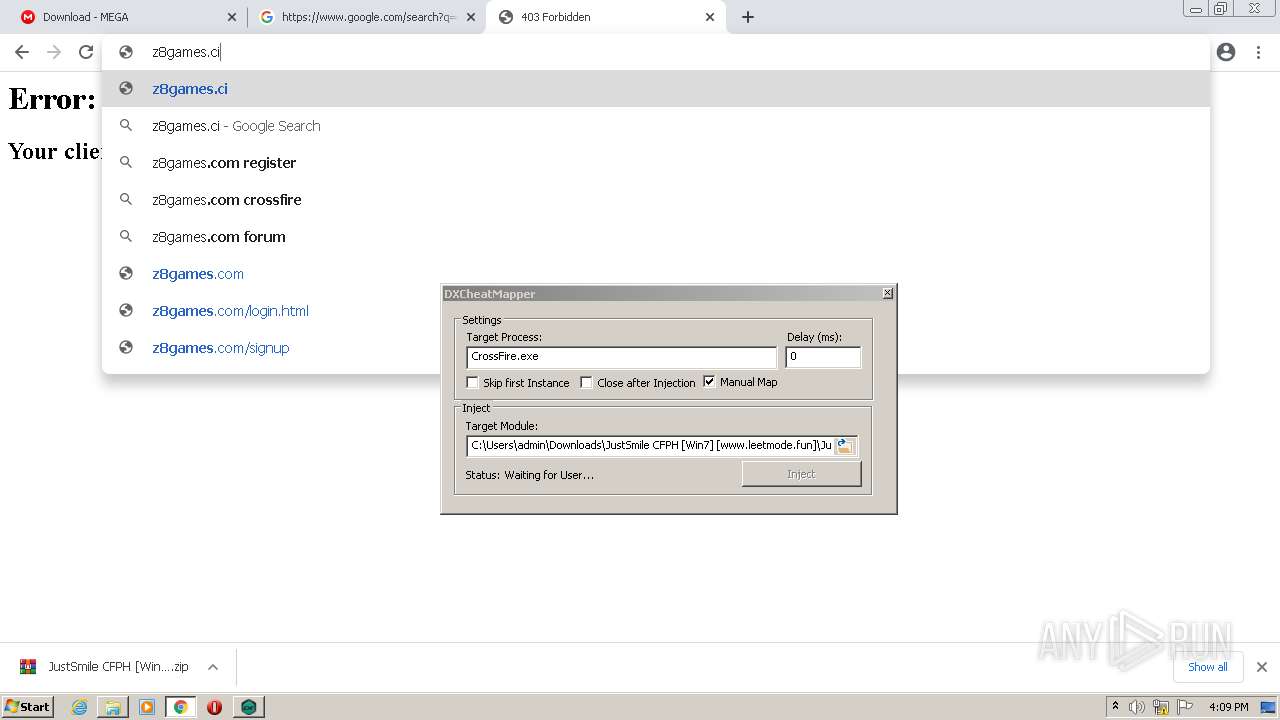Choose the z8games.ci URL suggestion
The image size is (1280, 720).
(x=656, y=88)
